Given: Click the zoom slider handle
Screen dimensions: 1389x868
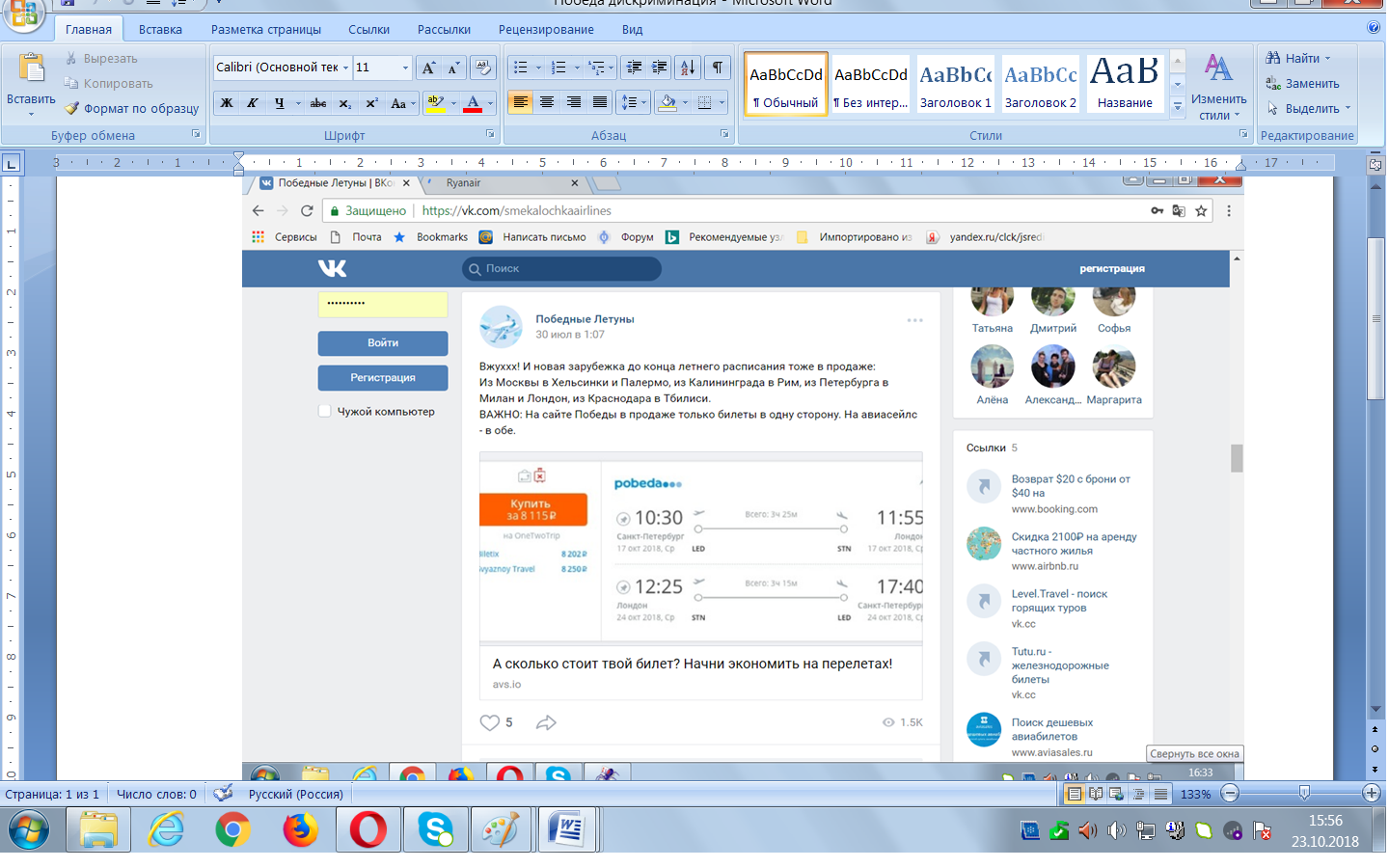Looking at the screenshot, I should (x=1304, y=793).
